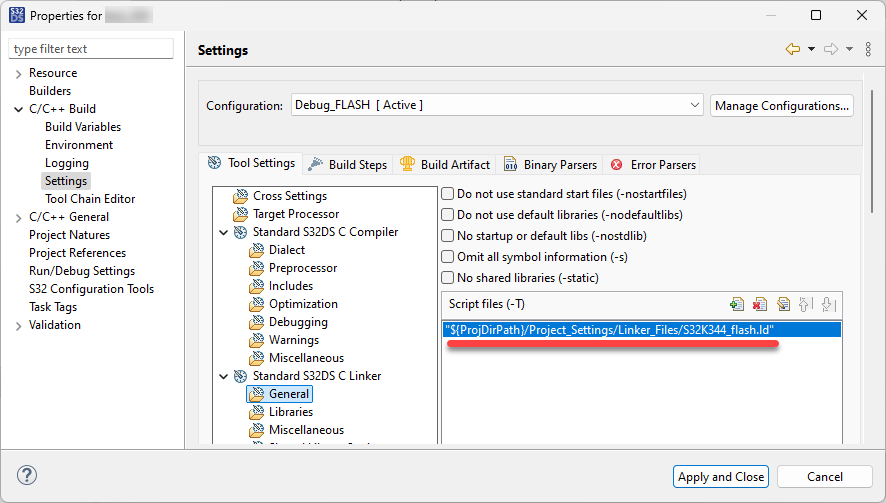Click the Debugging option icon
886x503 pixels.
(x=257, y=322)
